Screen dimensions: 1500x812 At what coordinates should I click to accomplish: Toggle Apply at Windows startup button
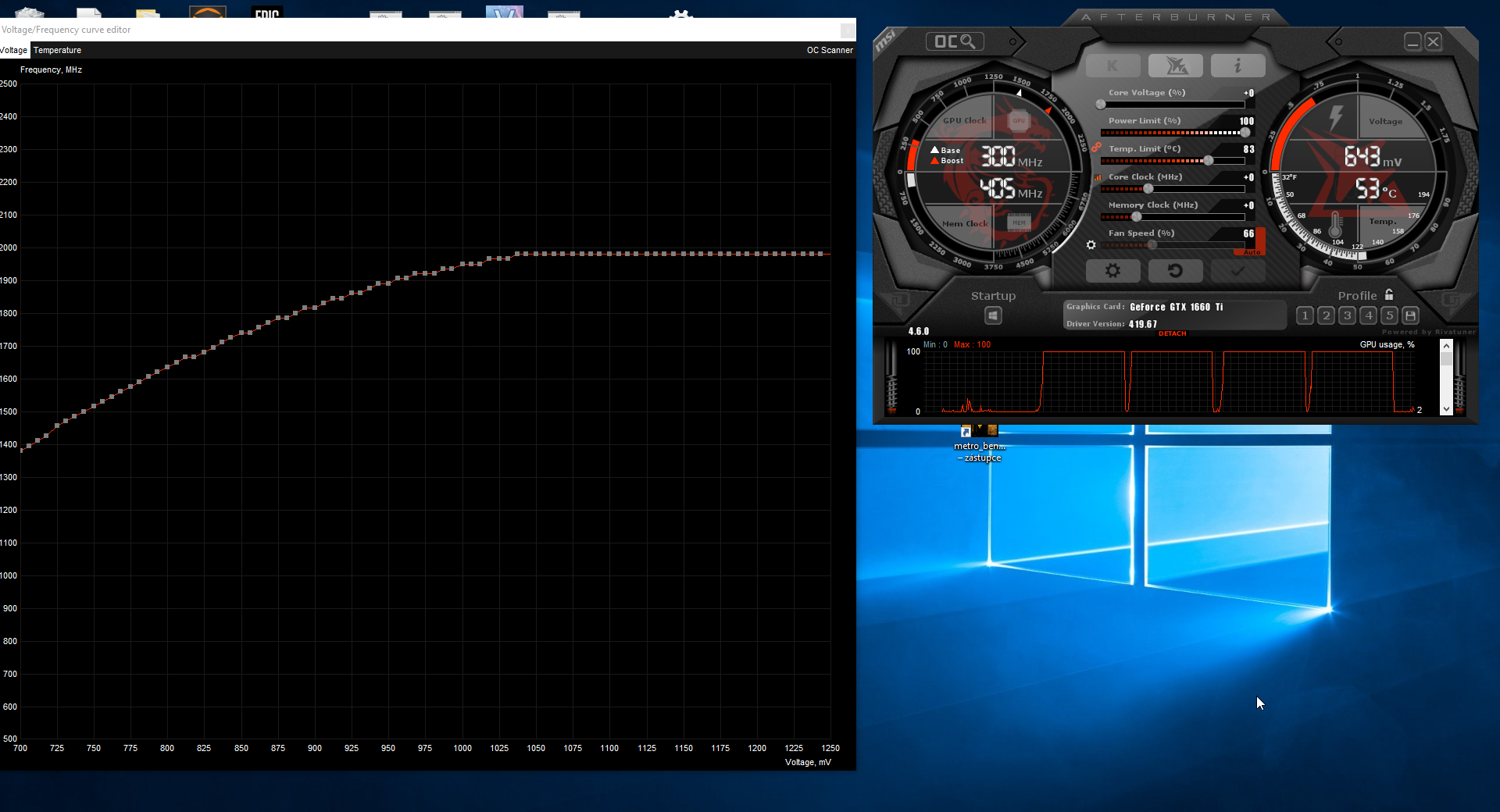point(993,315)
